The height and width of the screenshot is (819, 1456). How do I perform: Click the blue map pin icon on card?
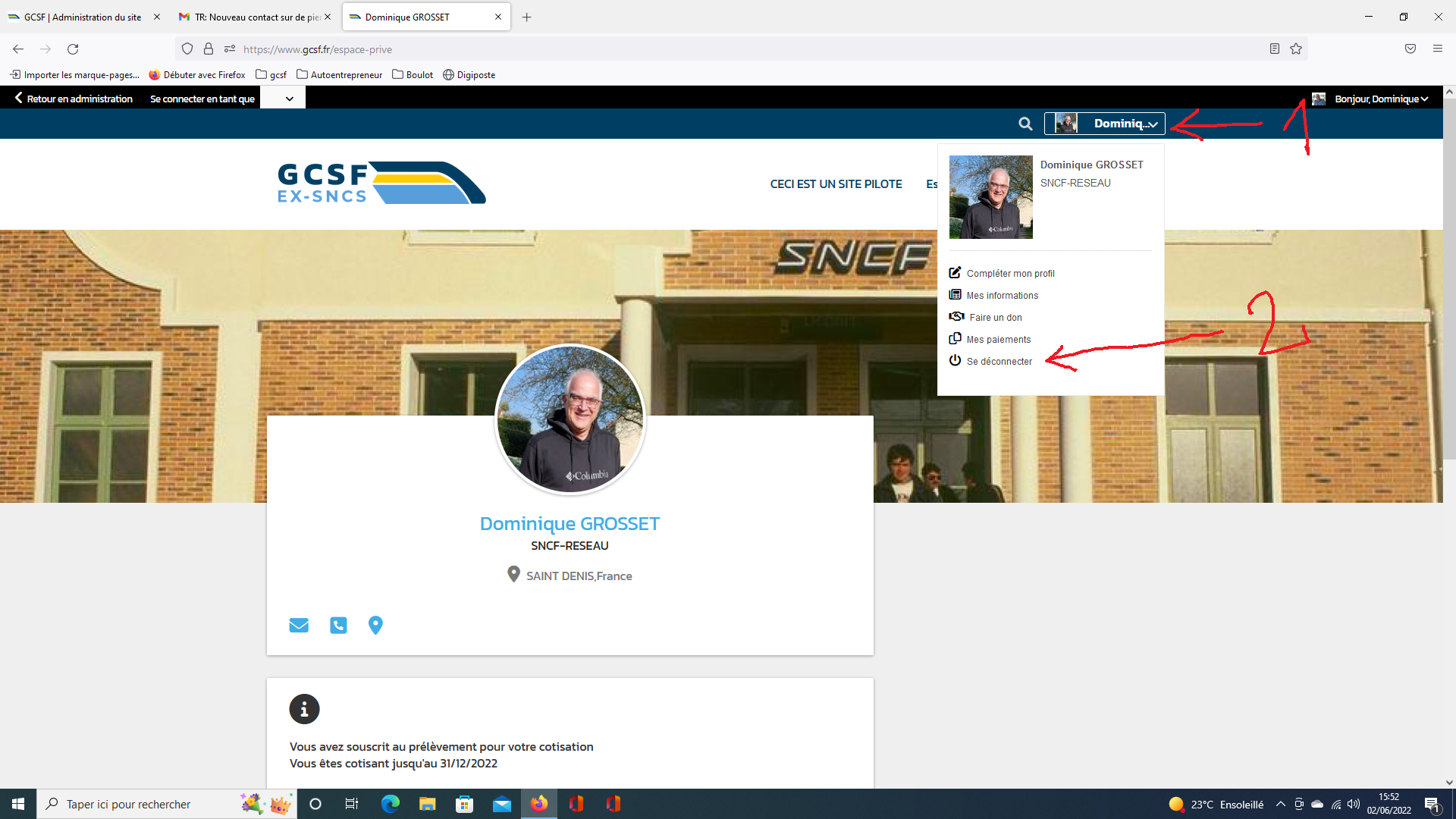pos(375,625)
